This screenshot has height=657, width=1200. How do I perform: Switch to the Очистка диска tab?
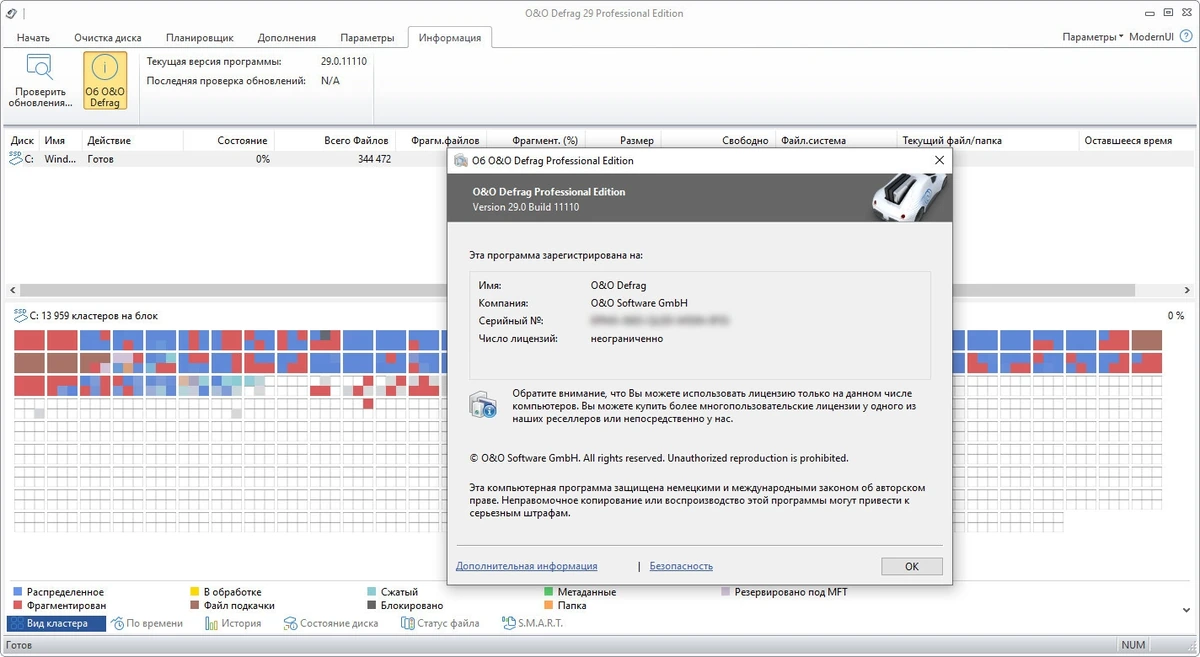pos(108,38)
